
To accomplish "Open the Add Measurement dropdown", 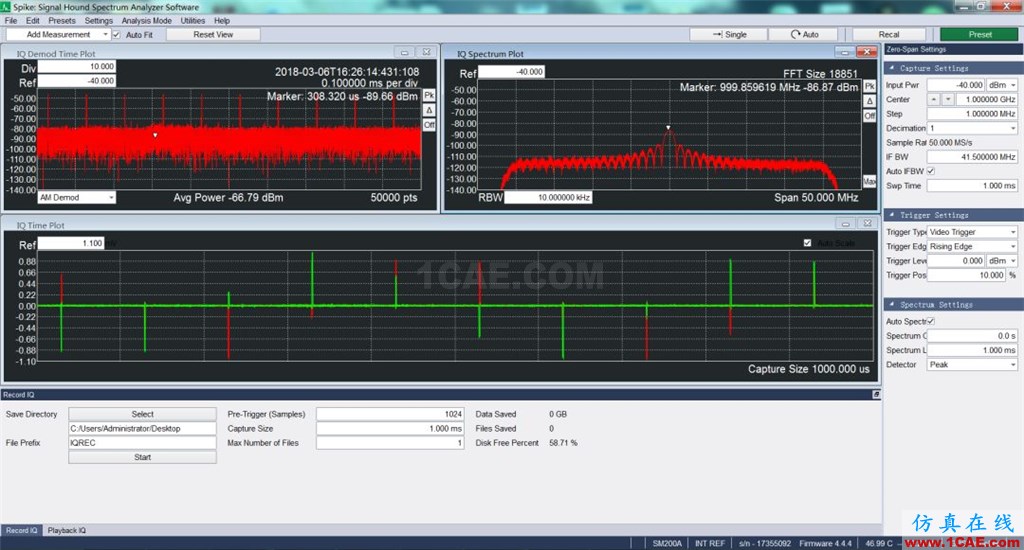I will coord(59,35).
